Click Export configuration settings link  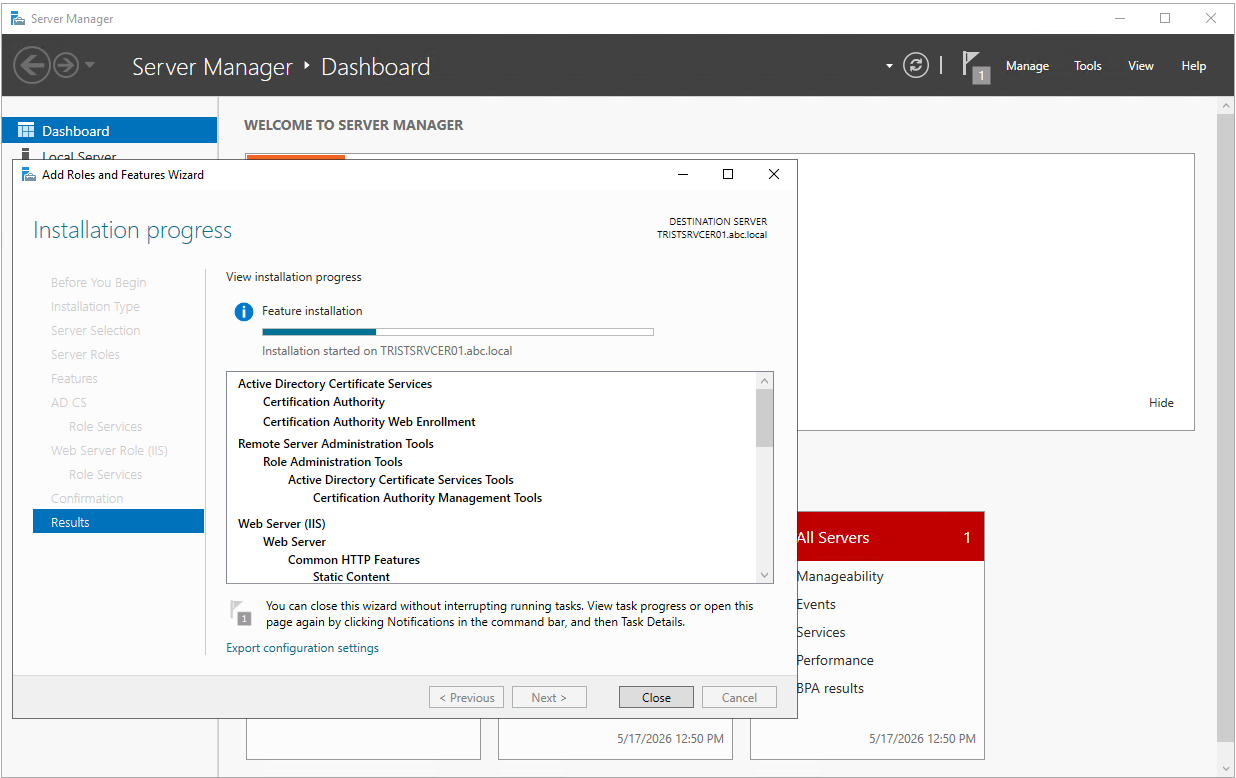coord(302,648)
